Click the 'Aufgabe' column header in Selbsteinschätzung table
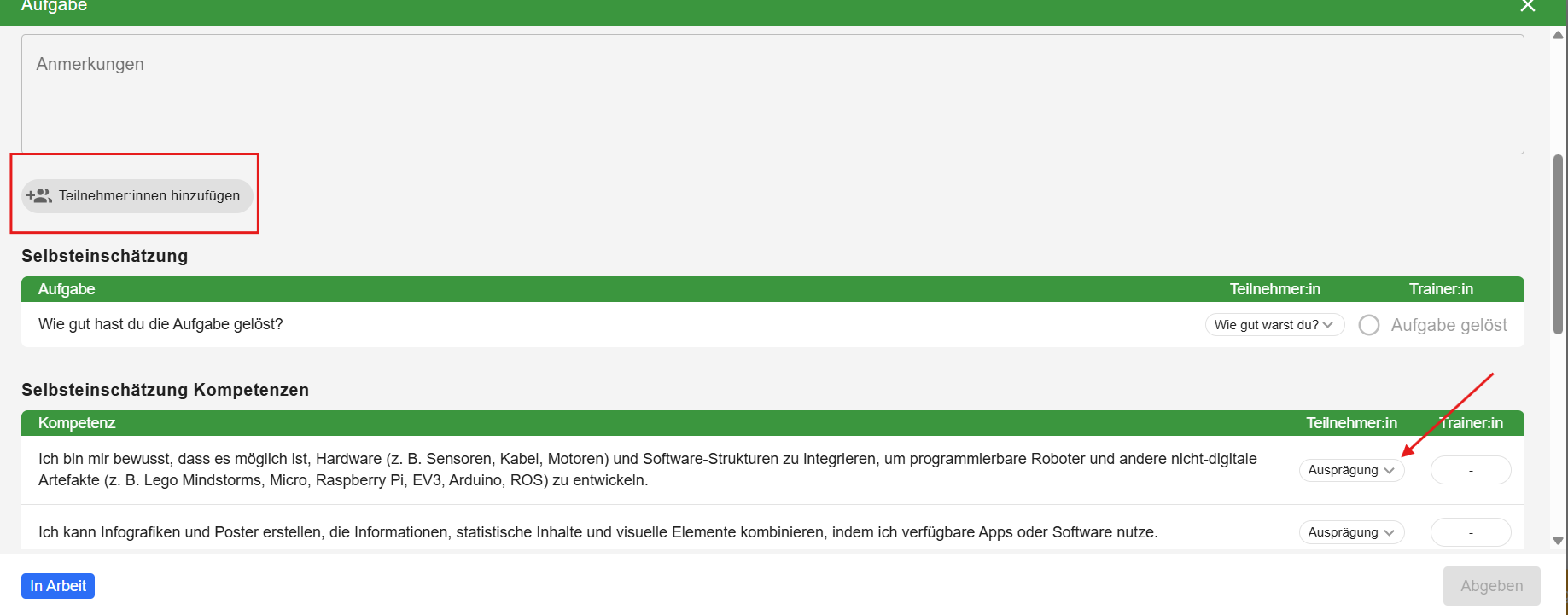 pyautogui.click(x=67, y=289)
